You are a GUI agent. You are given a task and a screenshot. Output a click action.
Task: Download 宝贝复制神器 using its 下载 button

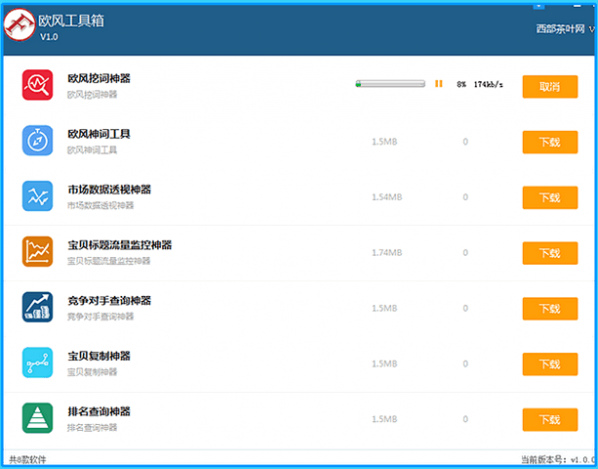click(x=550, y=364)
